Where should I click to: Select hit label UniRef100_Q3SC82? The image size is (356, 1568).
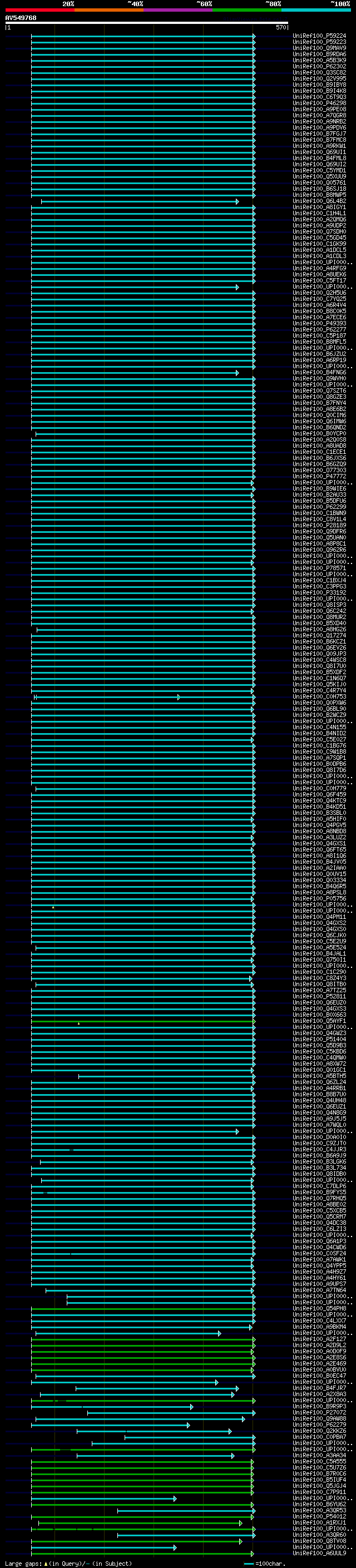(x=319, y=72)
